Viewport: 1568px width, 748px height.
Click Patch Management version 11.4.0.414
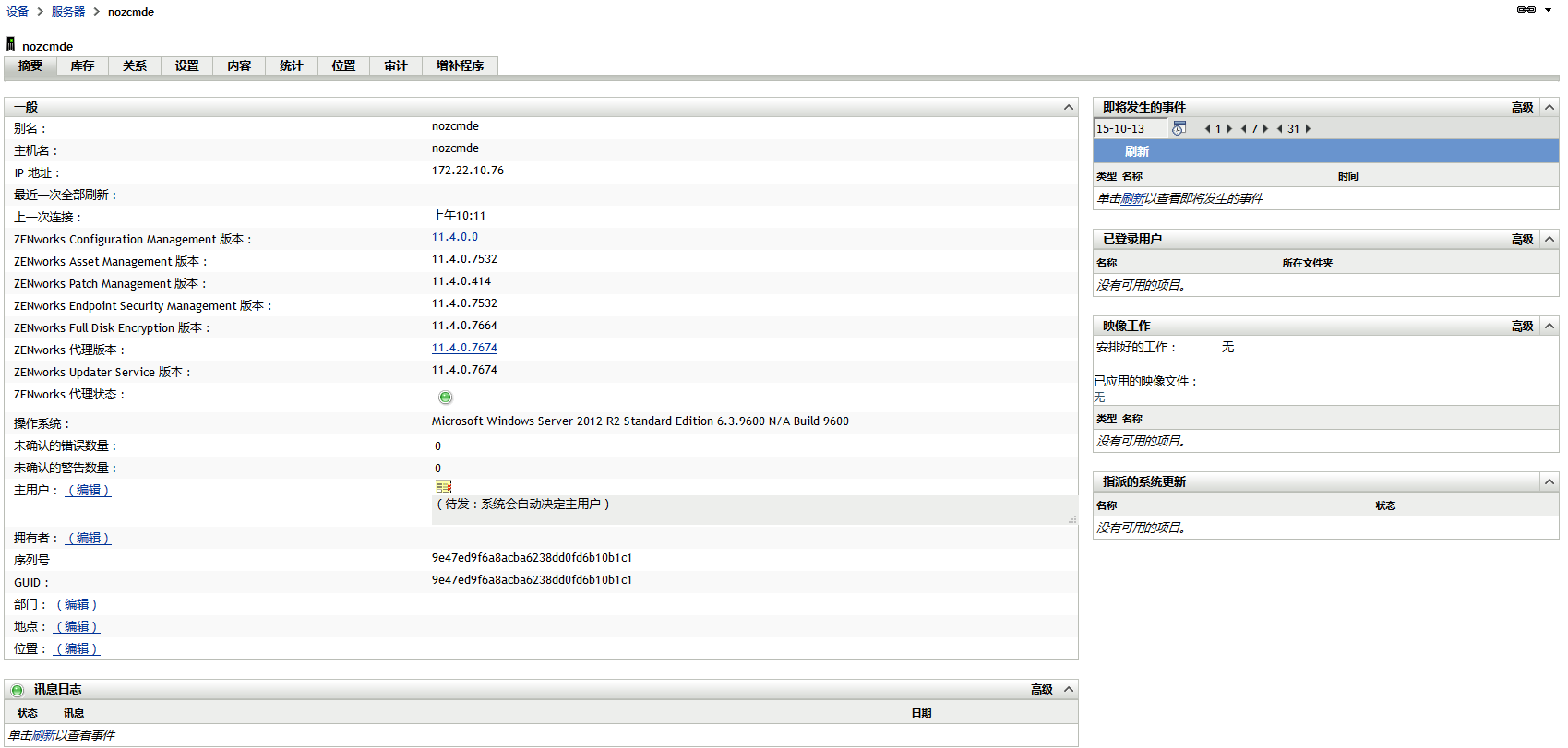tap(461, 281)
